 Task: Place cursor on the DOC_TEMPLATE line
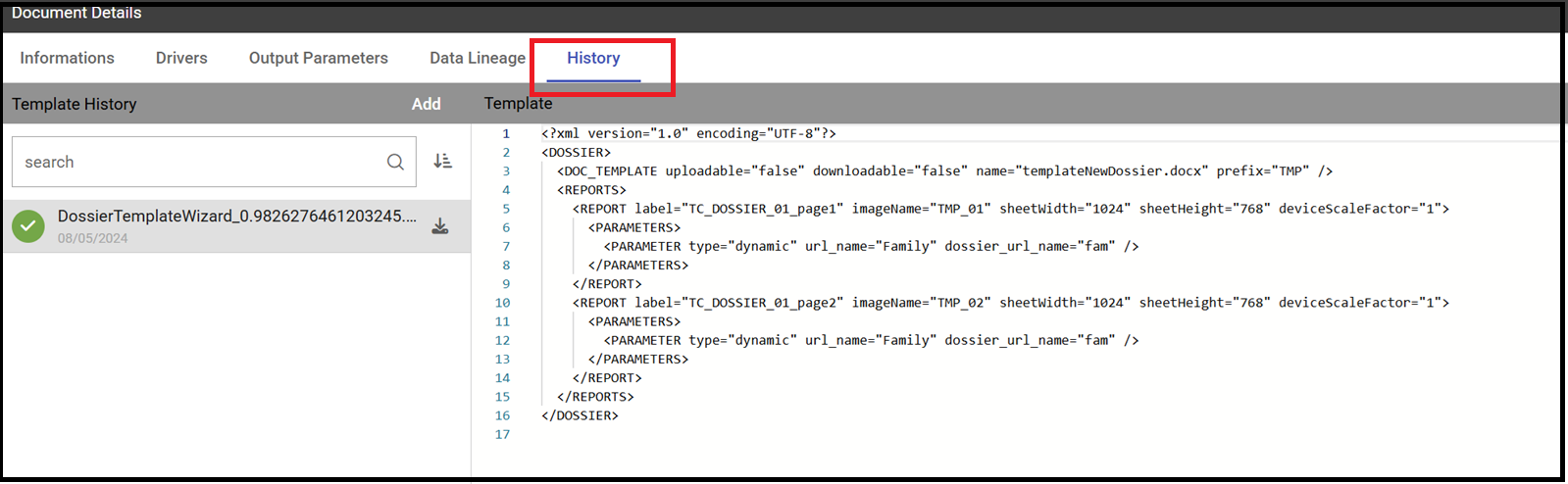click(x=944, y=170)
